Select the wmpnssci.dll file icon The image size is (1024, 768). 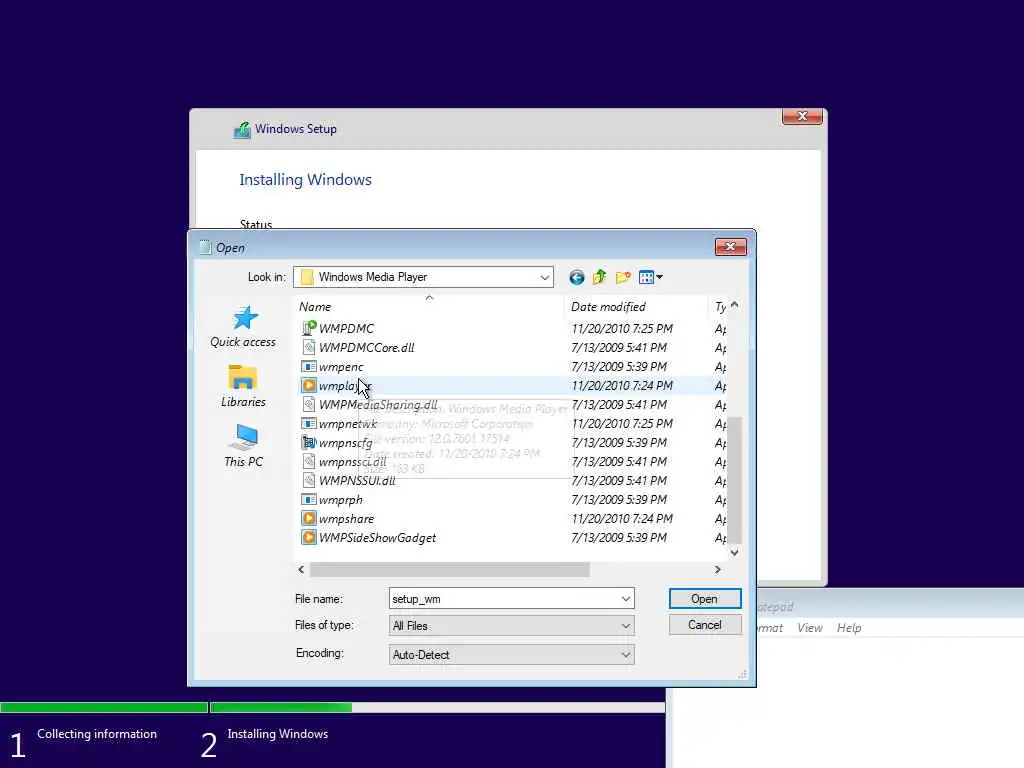coord(309,461)
